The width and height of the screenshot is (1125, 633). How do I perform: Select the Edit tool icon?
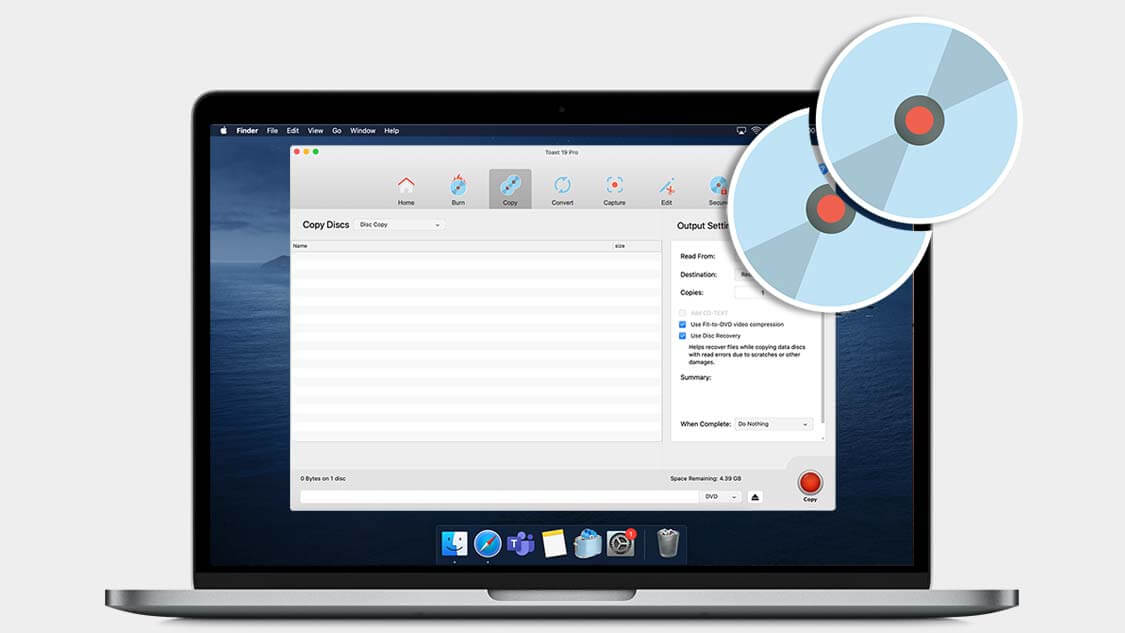[x=666, y=187]
